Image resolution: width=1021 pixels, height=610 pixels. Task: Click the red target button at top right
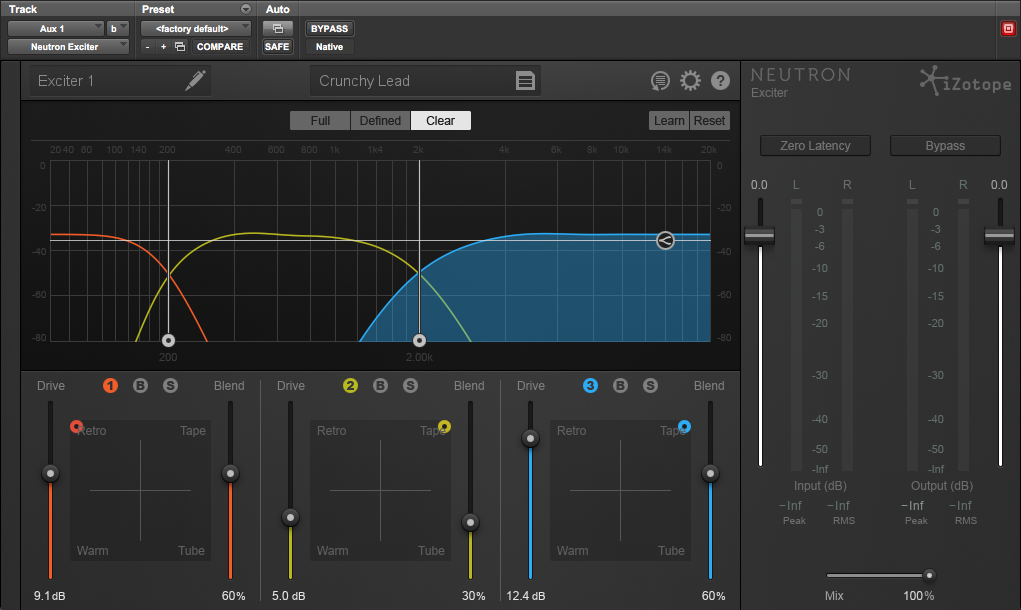(1008, 28)
